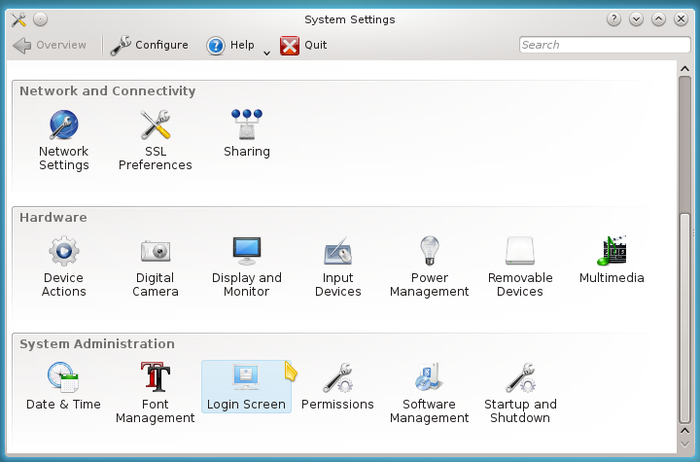Click the Help toolbar button

230,45
